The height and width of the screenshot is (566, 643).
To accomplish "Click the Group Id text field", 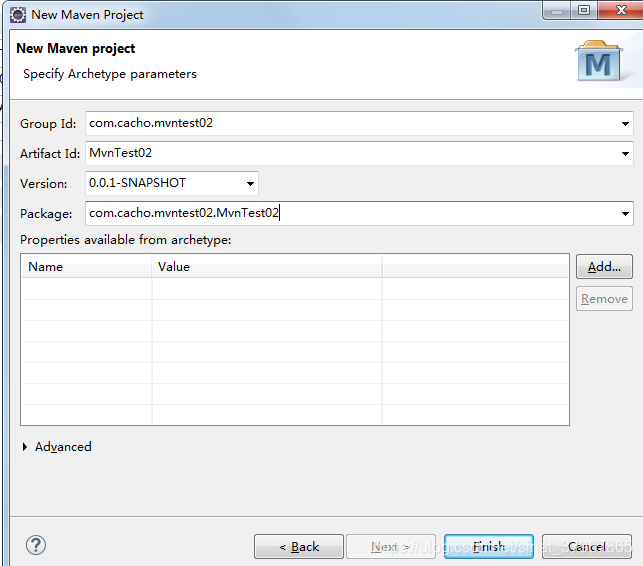I will pos(359,123).
